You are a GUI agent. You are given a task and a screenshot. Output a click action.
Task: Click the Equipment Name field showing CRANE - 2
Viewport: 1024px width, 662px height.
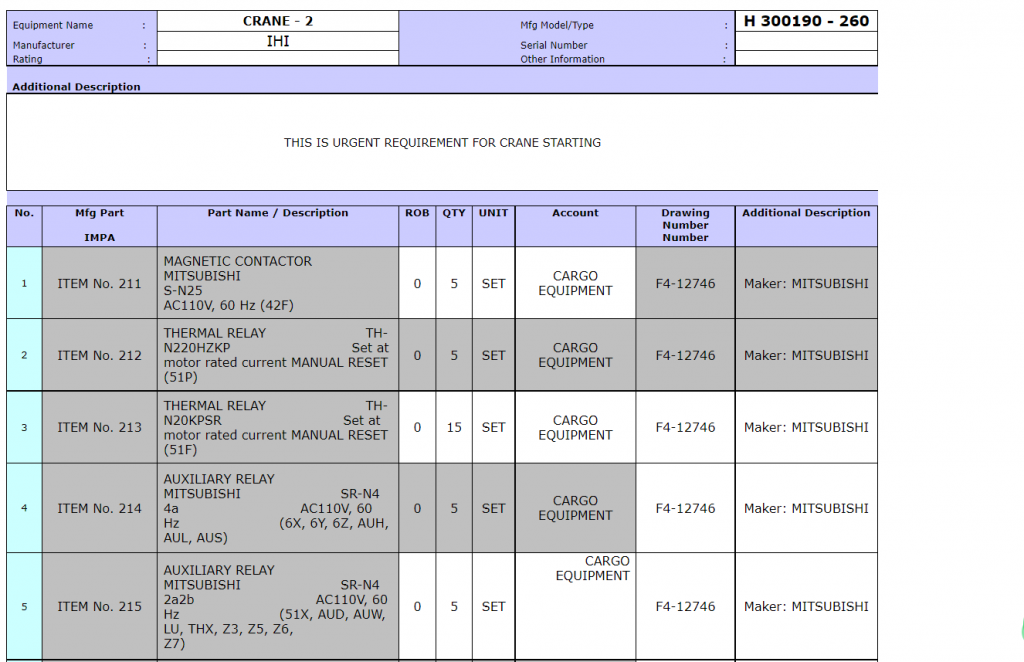[277, 21]
